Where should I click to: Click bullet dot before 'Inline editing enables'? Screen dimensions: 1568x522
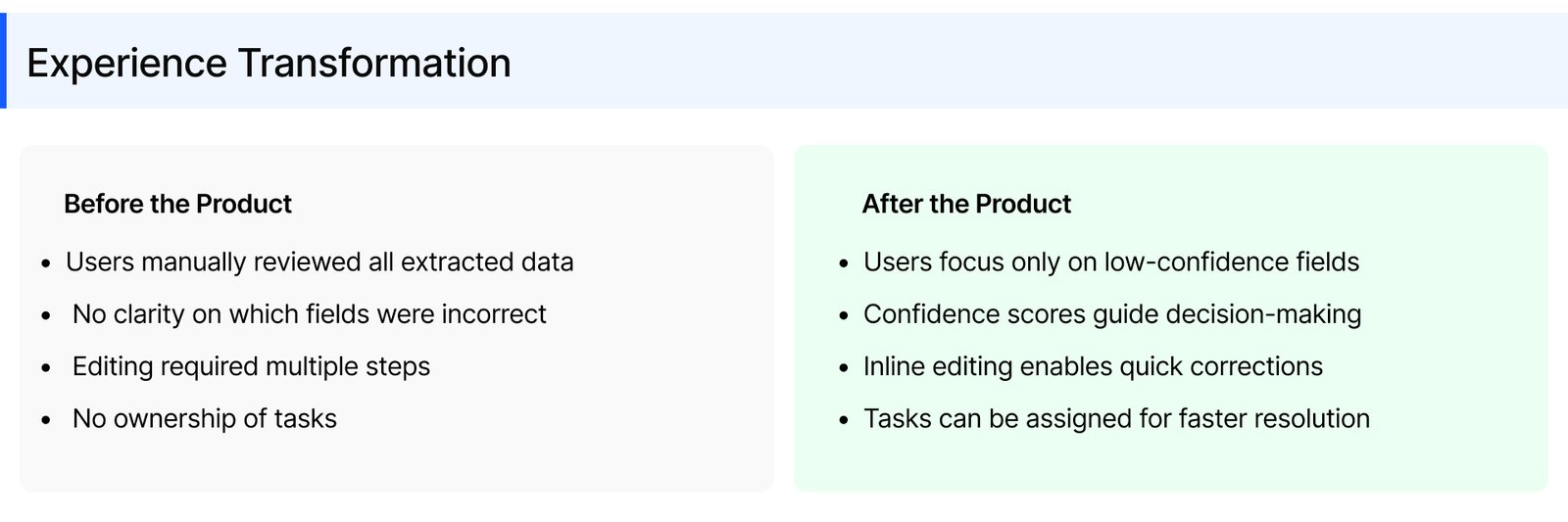click(844, 368)
